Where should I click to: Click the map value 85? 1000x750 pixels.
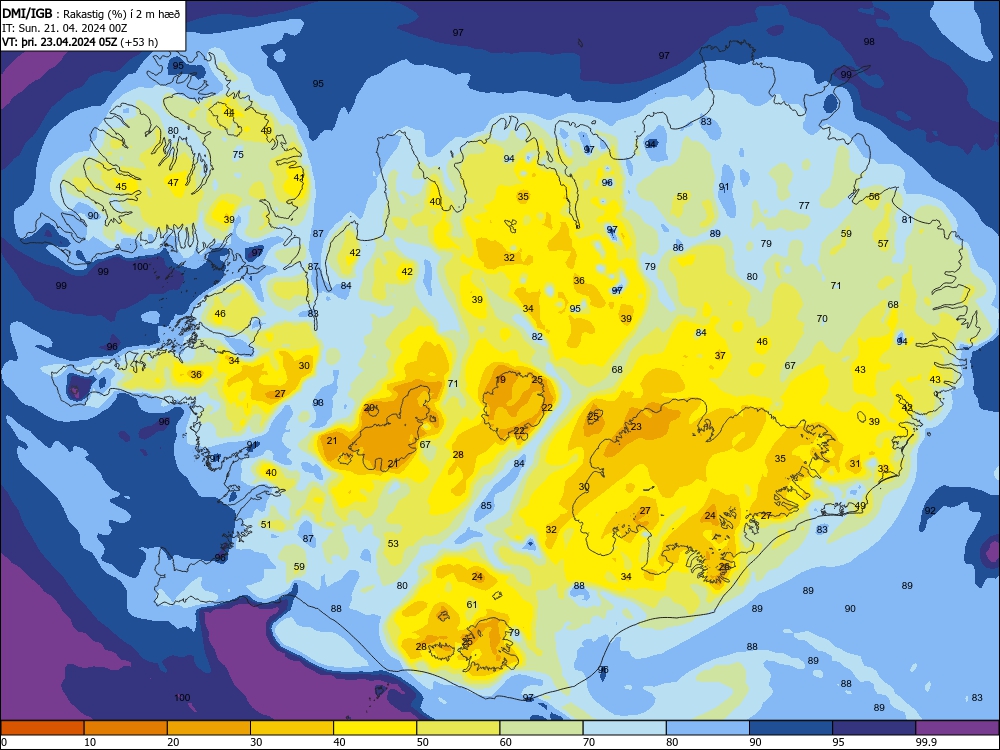click(486, 506)
